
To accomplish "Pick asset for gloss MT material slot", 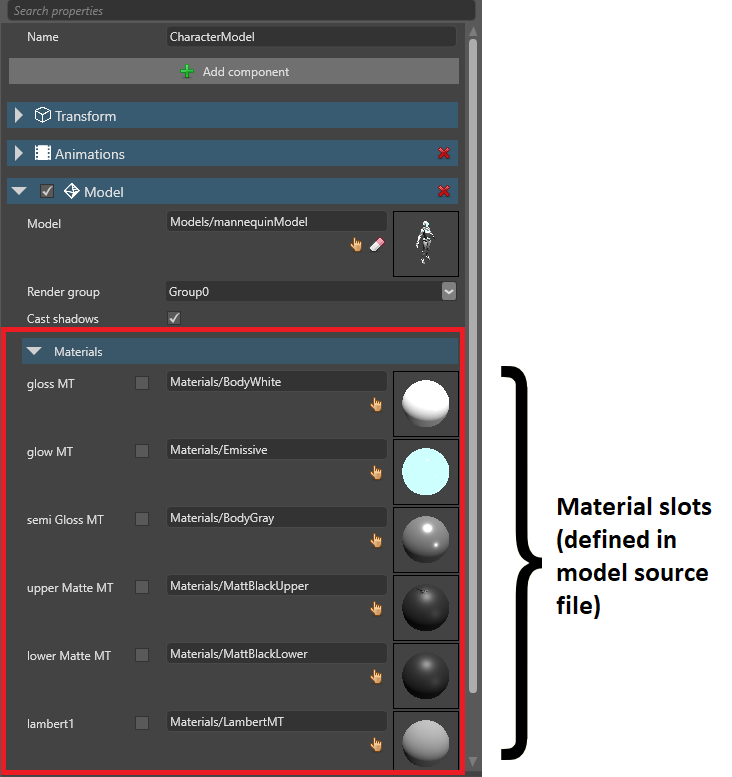I will [x=377, y=405].
